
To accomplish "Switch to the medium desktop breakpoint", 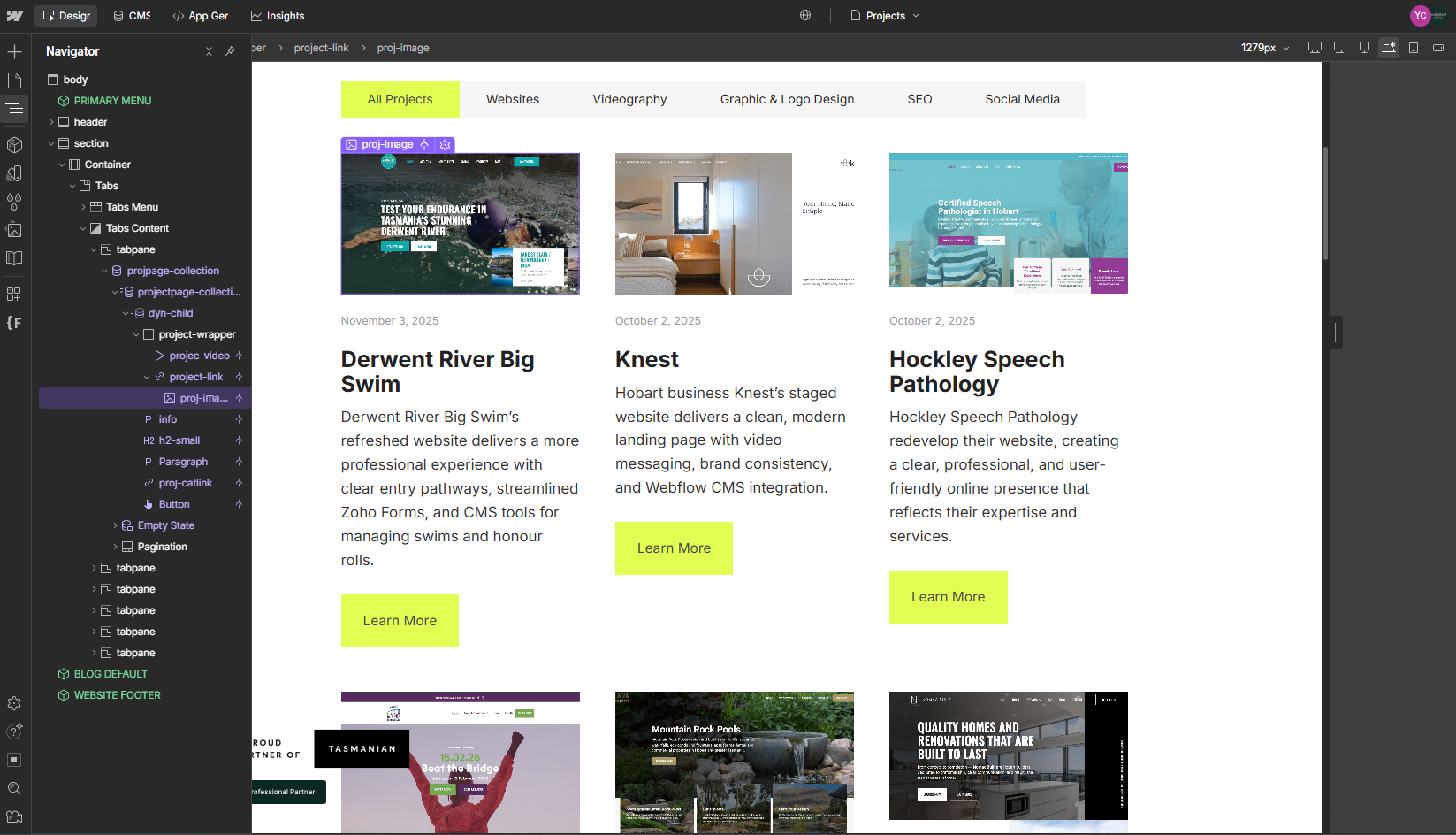I will (1339, 48).
